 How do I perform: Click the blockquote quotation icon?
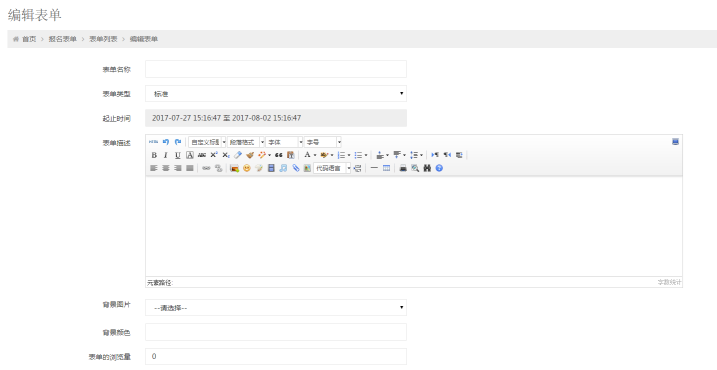[278, 155]
